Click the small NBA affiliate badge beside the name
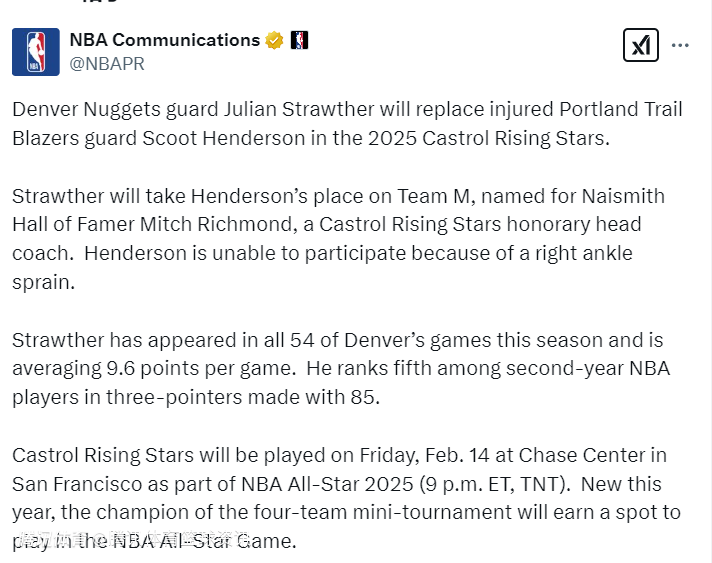The width and height of the screenshot is (712, 563). tap(299, 41)
